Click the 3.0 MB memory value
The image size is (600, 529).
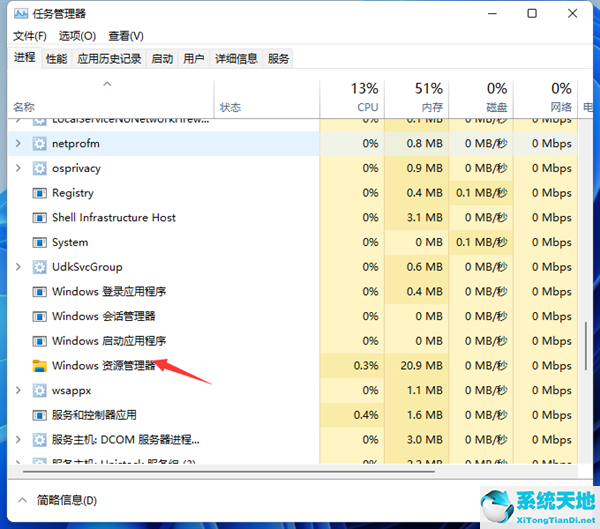(x=424, y=440)
